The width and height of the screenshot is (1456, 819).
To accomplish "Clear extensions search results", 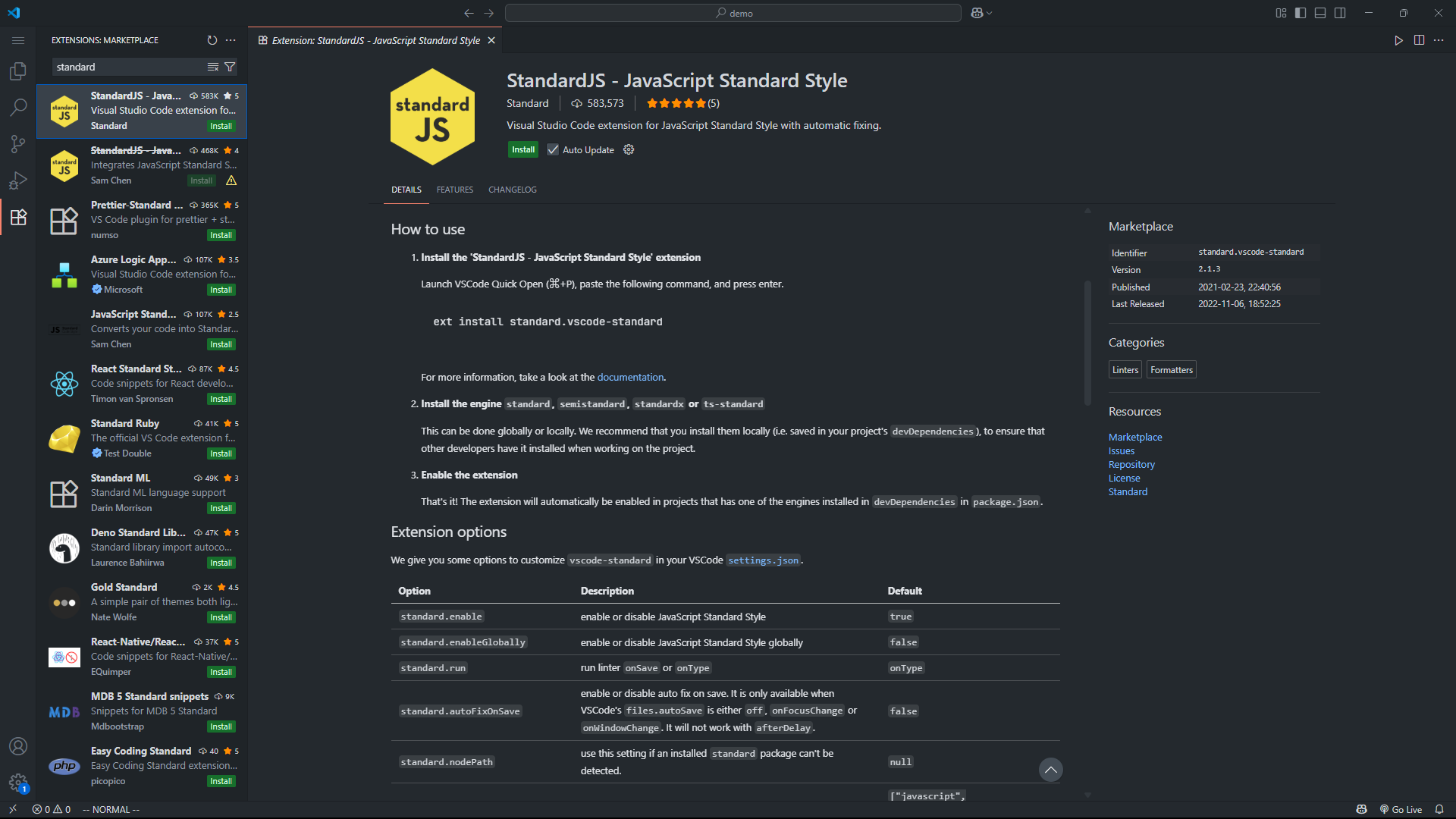I will tap(213, 67).
